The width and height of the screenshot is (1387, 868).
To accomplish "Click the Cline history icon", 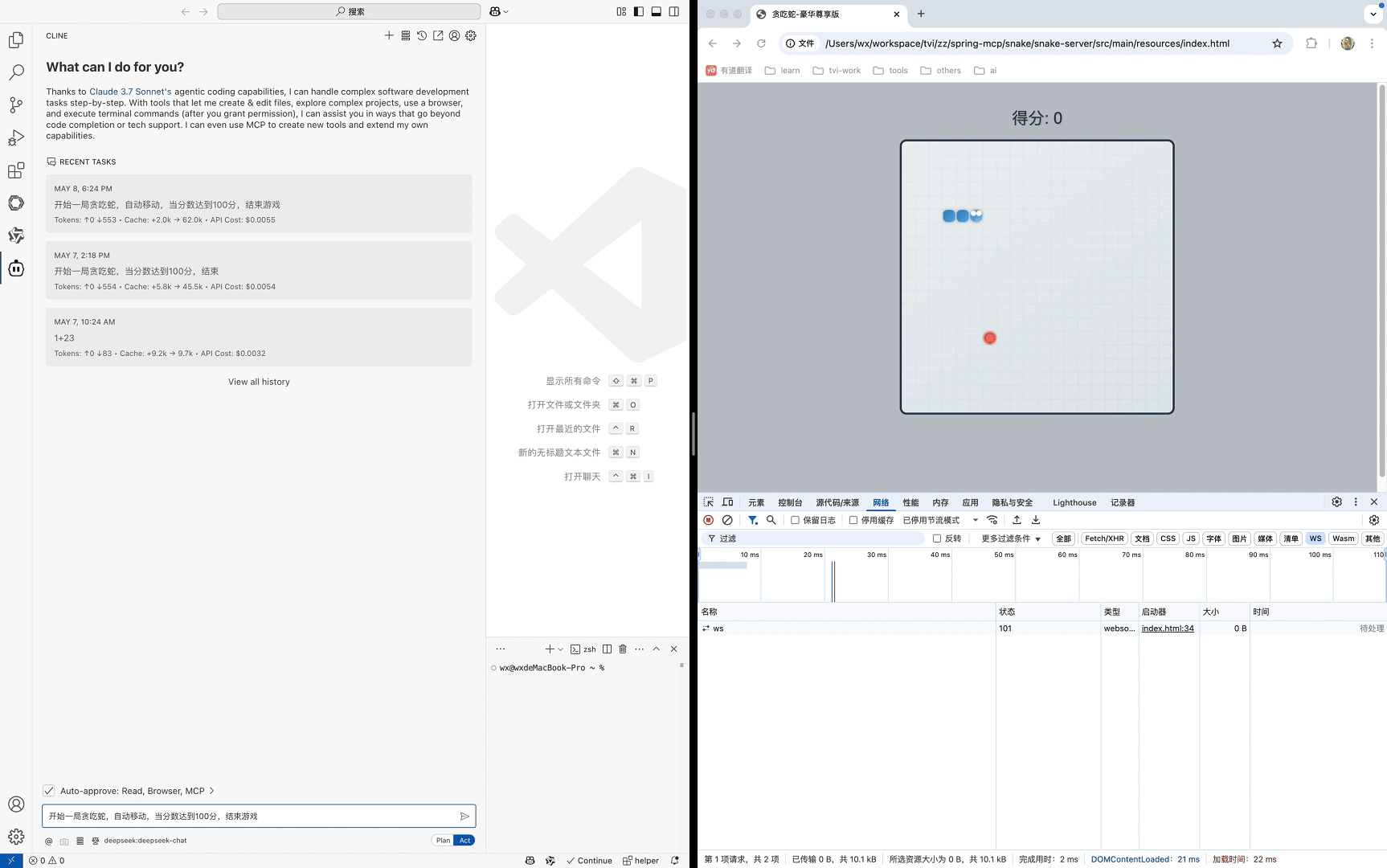I will pyautogui.click(x=422, y=35).
